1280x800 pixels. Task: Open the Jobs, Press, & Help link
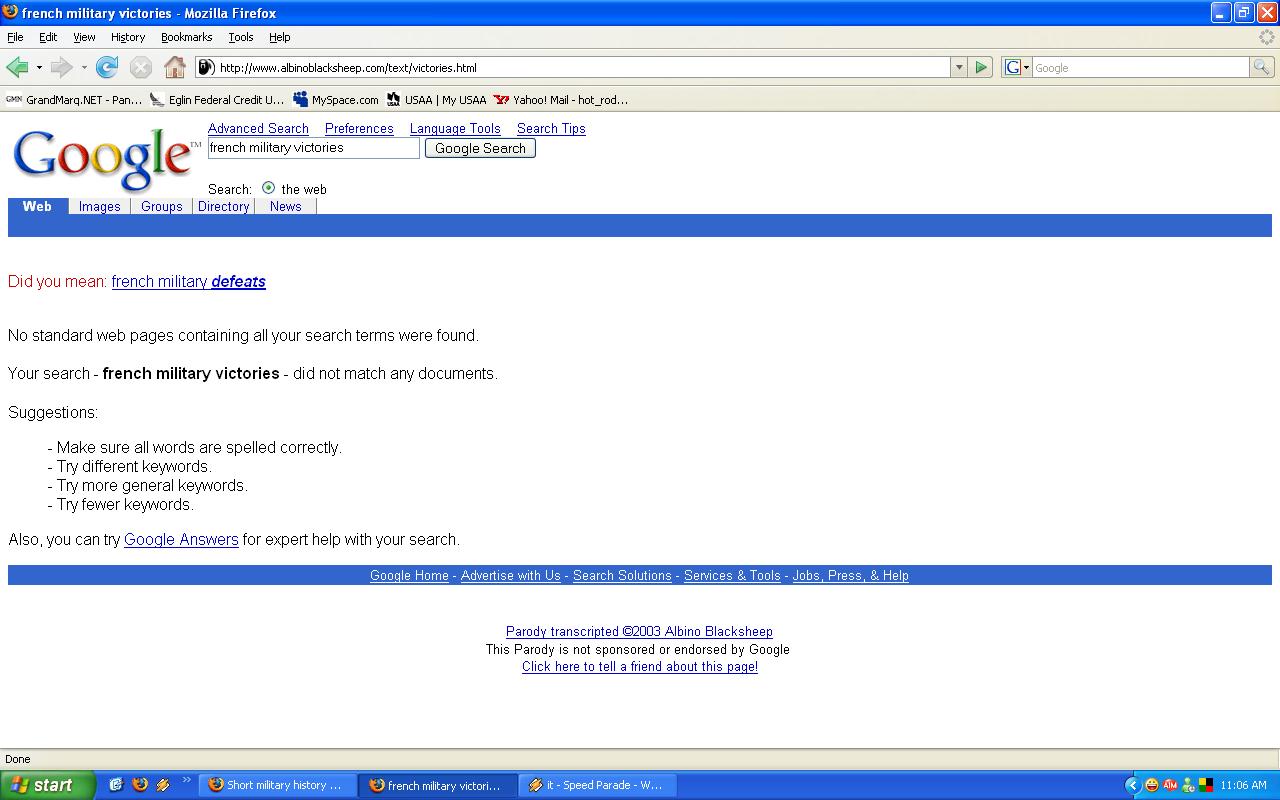click(x=851, y=575)
